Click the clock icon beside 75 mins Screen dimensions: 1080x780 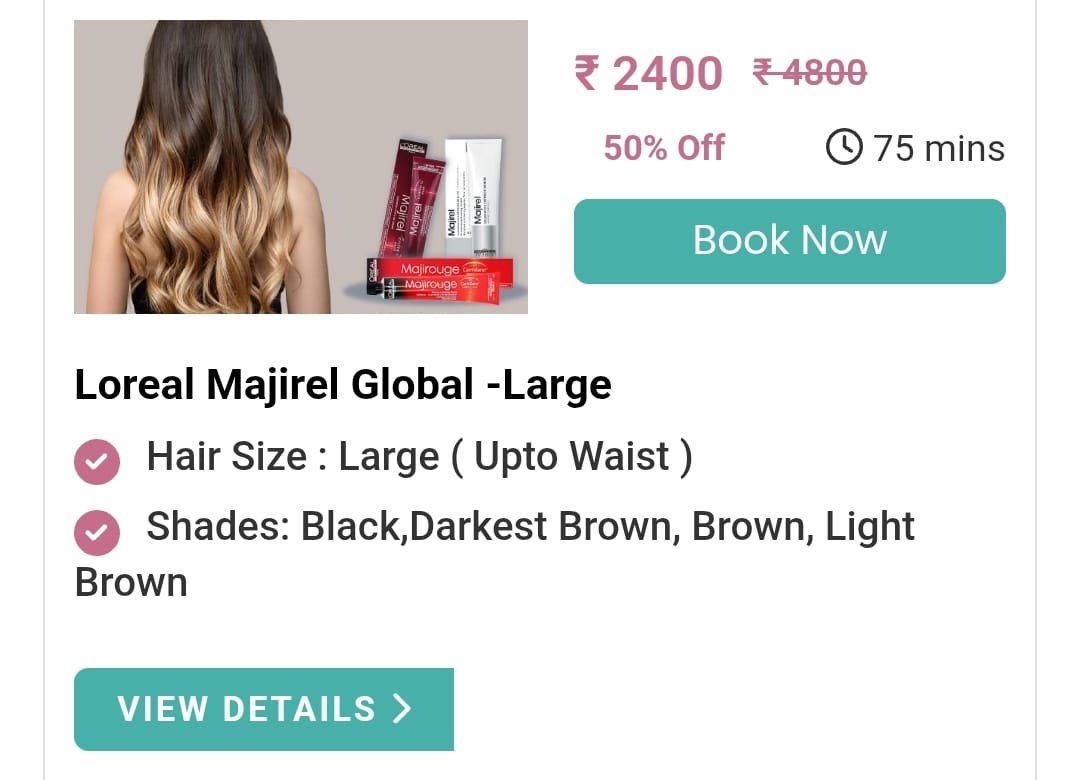coord(844,147)
